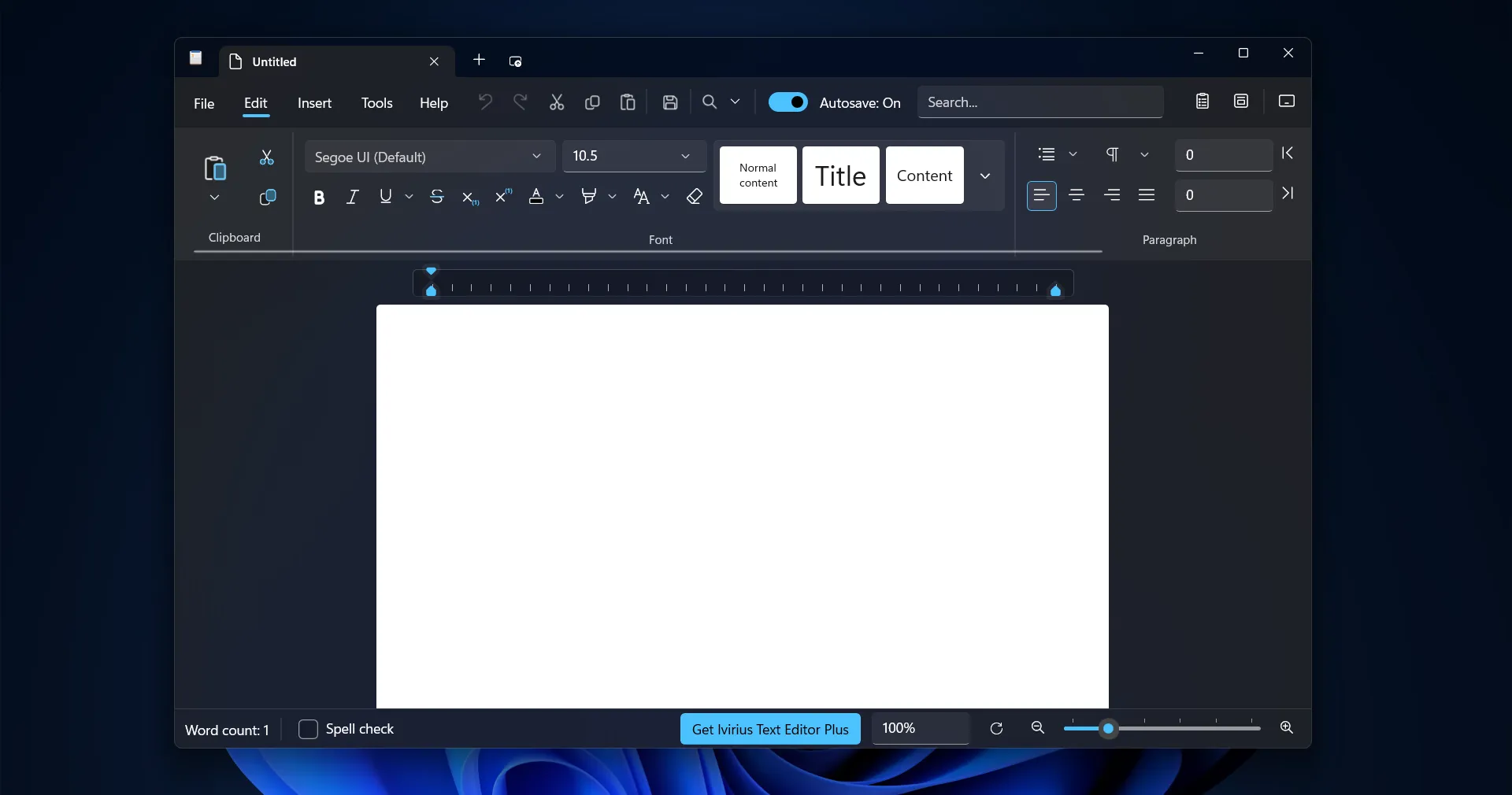Clear formatting with the eraser icon
The height and width of the screenshot is (795, 1512).
pyautogui.click(x=693, y=197)
